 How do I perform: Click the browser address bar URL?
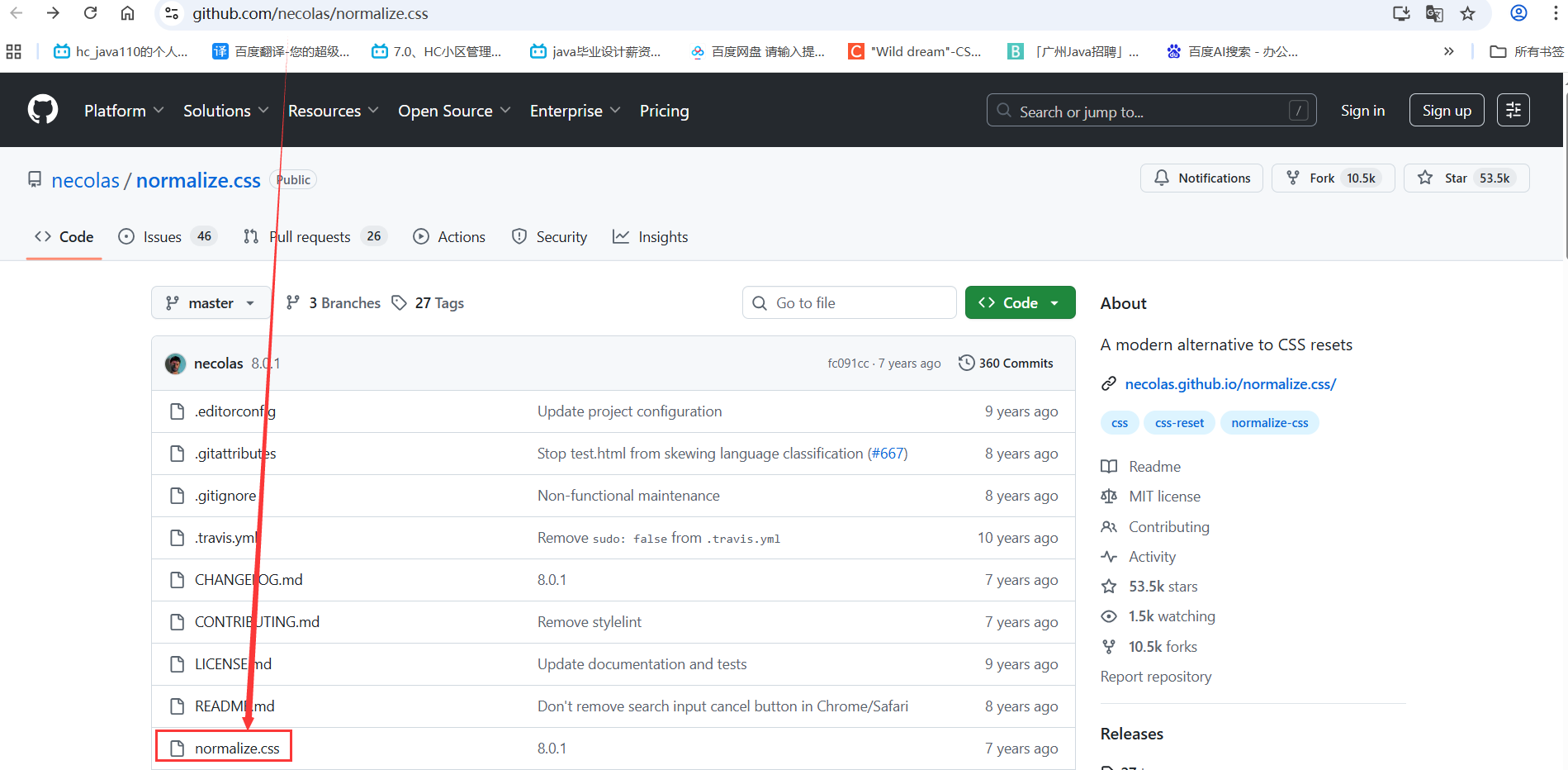pyautogui.click(x=310, y=13)
